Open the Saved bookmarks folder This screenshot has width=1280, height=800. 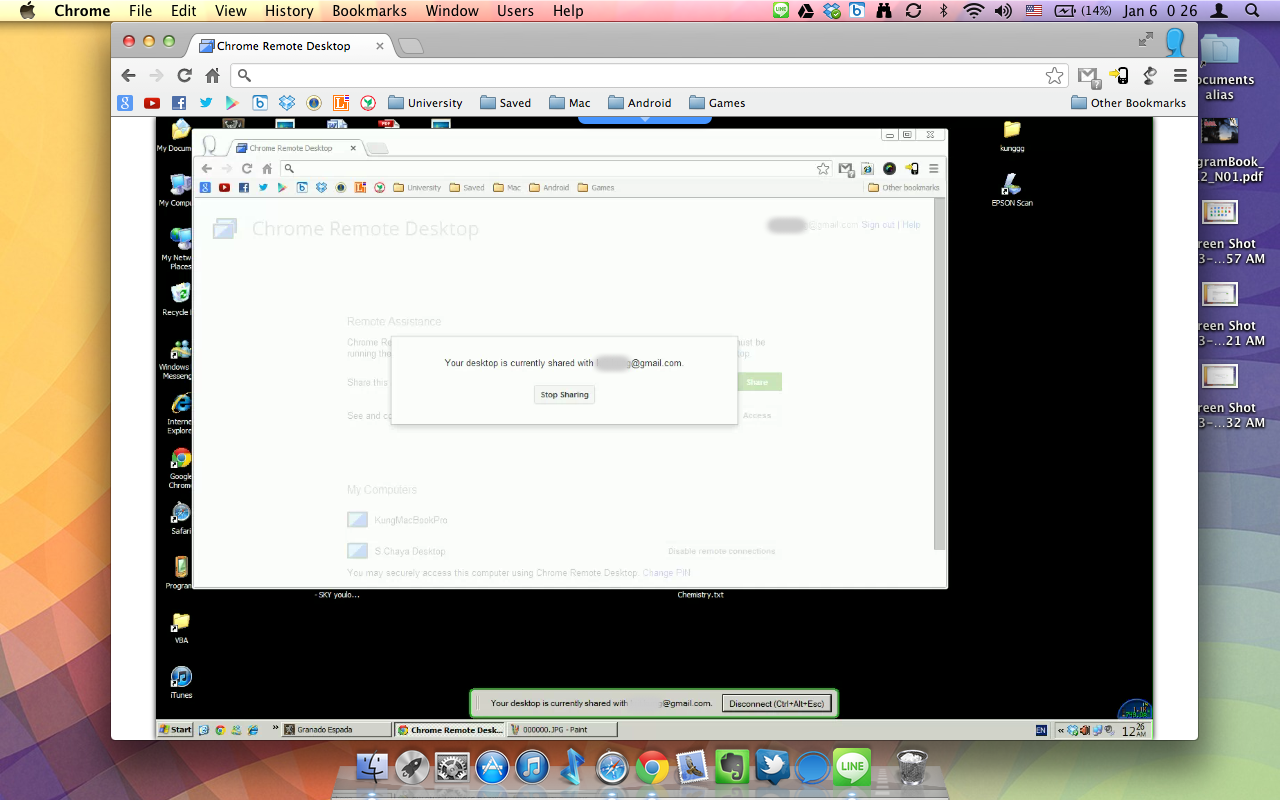click(505, 103)
